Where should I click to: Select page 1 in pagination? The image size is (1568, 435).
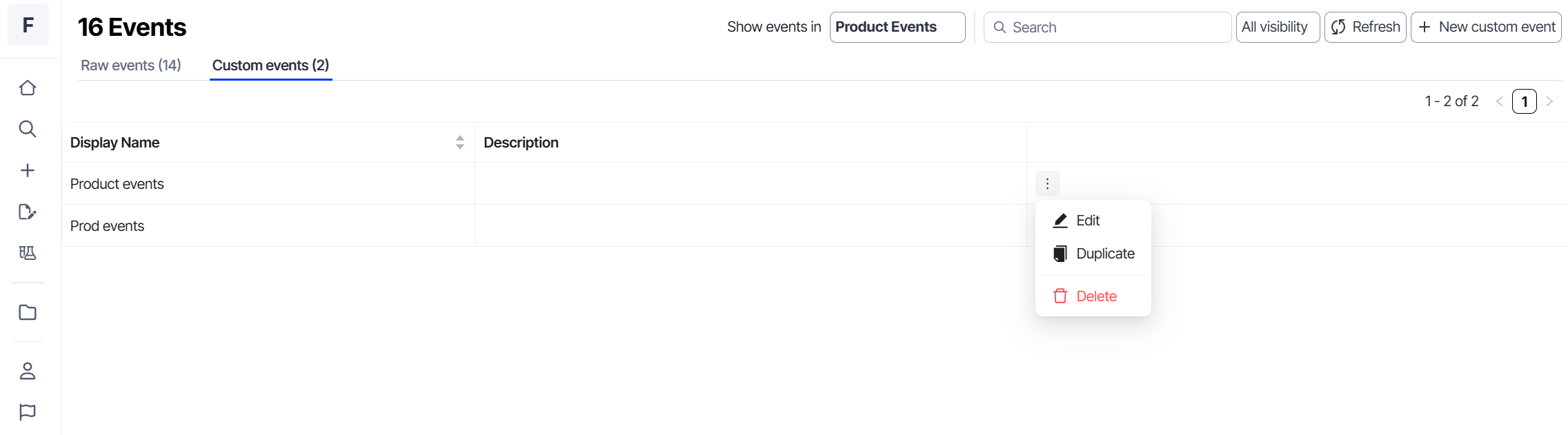pyautogui.click(x=1525, y=101)
